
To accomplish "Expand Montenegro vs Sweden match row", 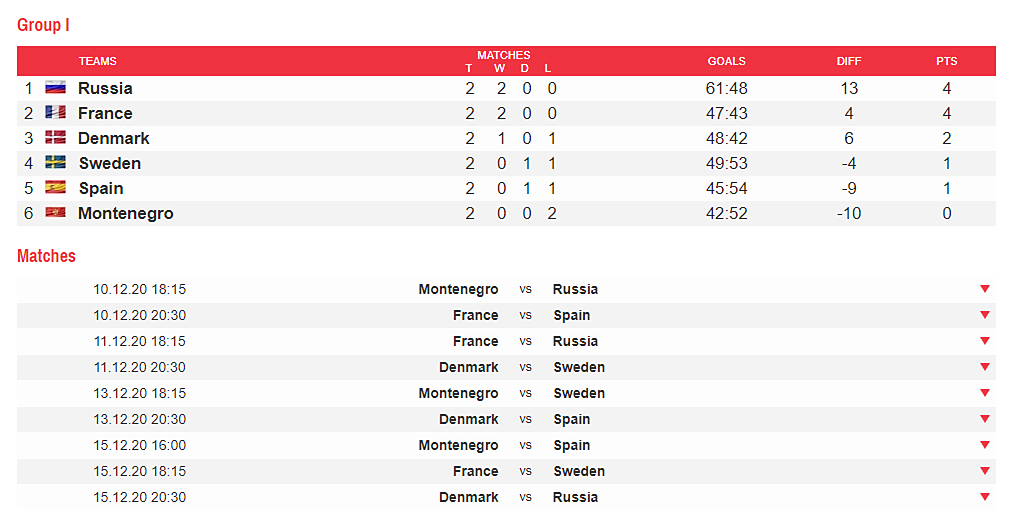I will pyautogui.click(x=985, y=393).
